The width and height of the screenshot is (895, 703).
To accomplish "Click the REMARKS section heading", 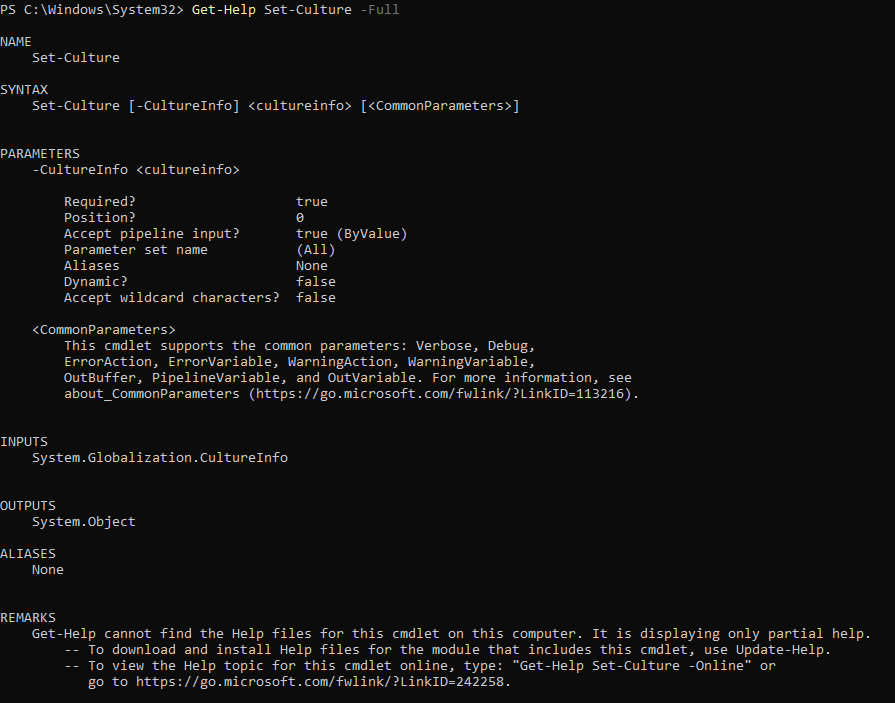I will tap(28, 617).
